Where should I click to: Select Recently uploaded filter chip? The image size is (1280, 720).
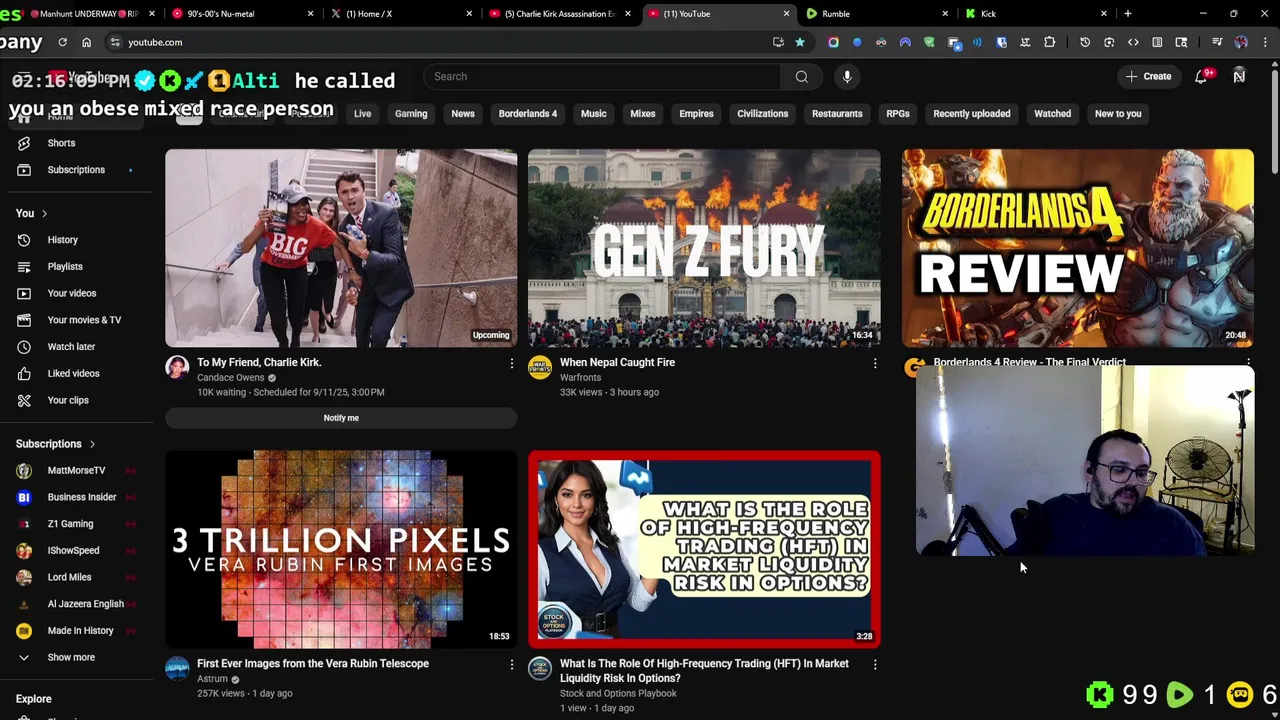(x=972, y=114)
